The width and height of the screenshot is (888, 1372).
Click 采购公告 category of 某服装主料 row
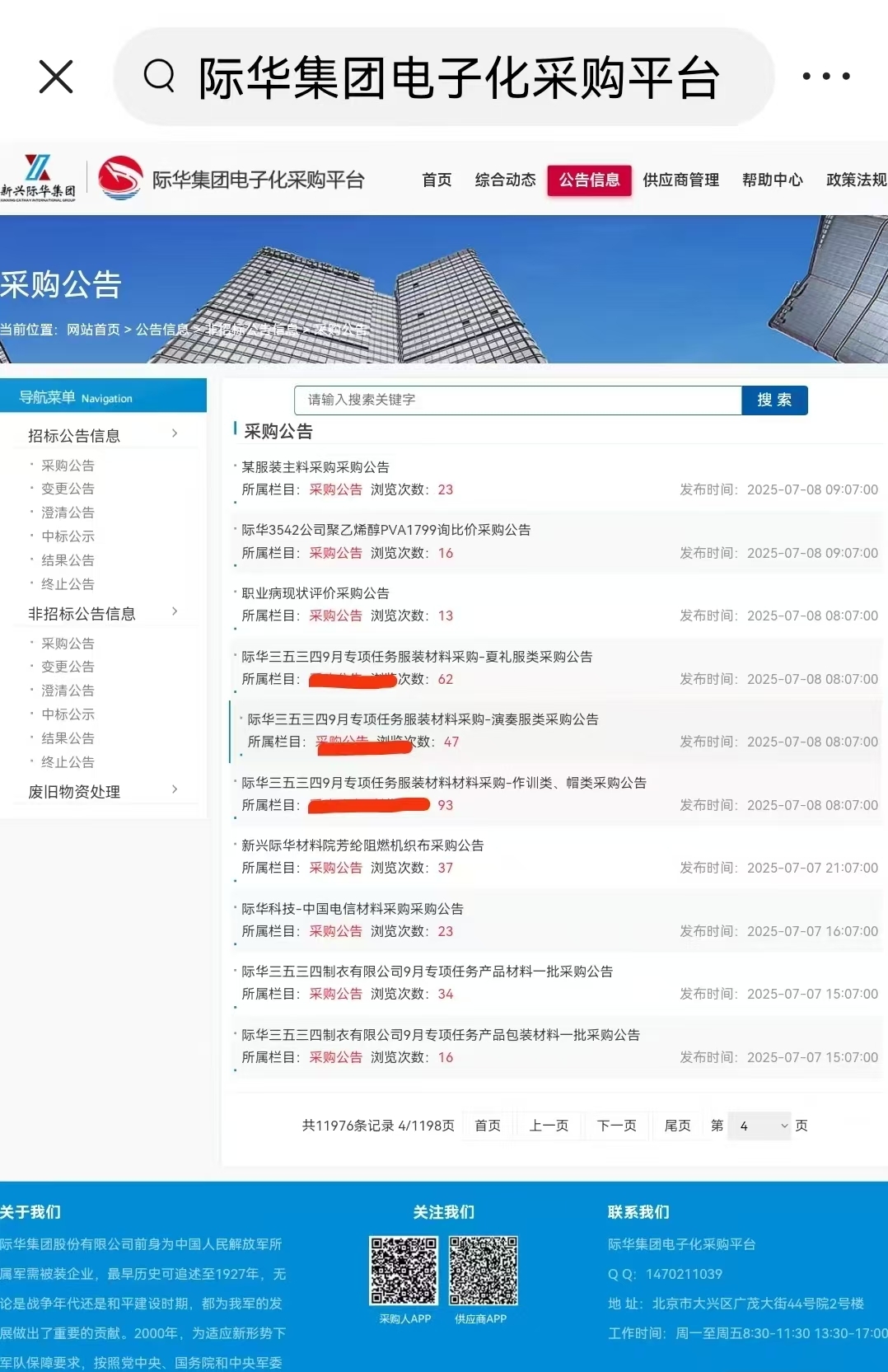click(x=335, y=489)
